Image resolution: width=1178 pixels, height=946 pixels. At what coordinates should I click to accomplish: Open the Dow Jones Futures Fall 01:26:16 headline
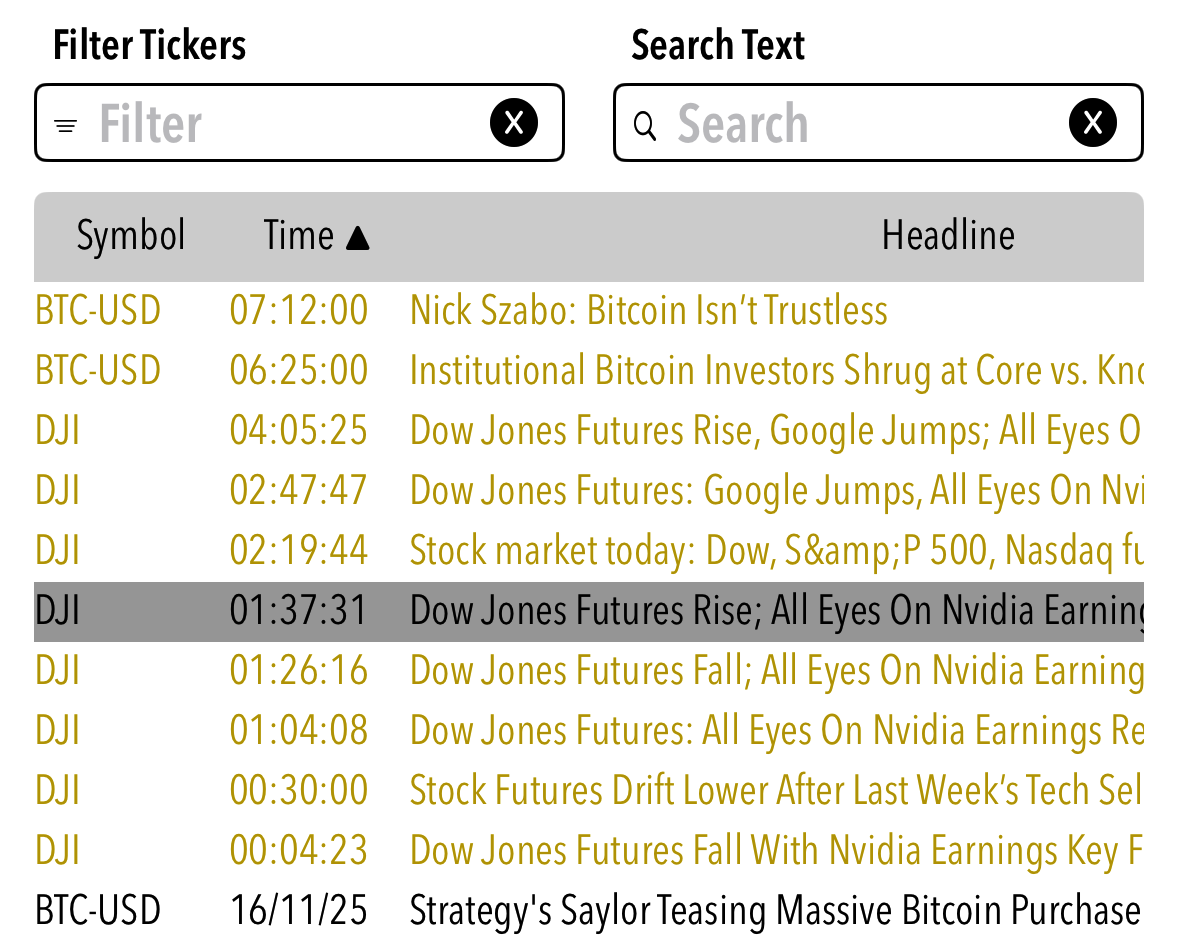pos(775,671)
